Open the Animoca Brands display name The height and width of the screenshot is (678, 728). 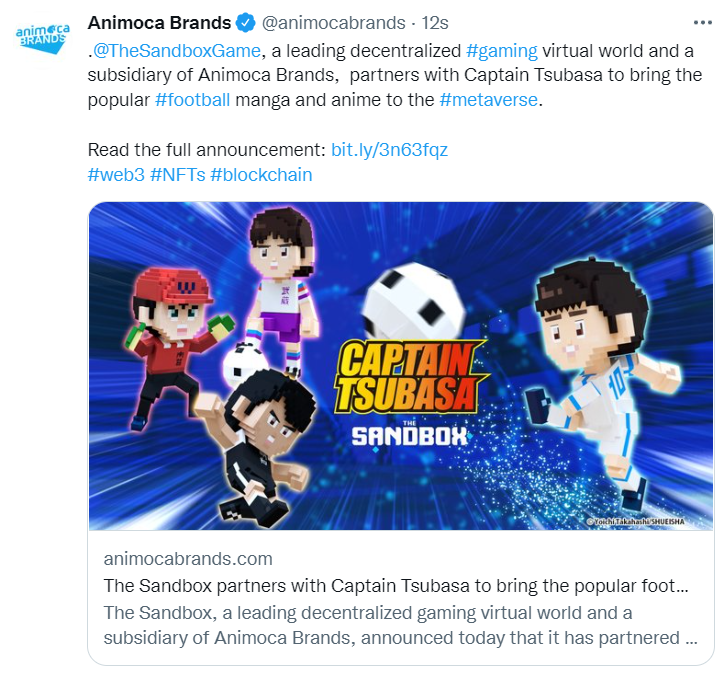pyautogui.click(x=159, y=23)
